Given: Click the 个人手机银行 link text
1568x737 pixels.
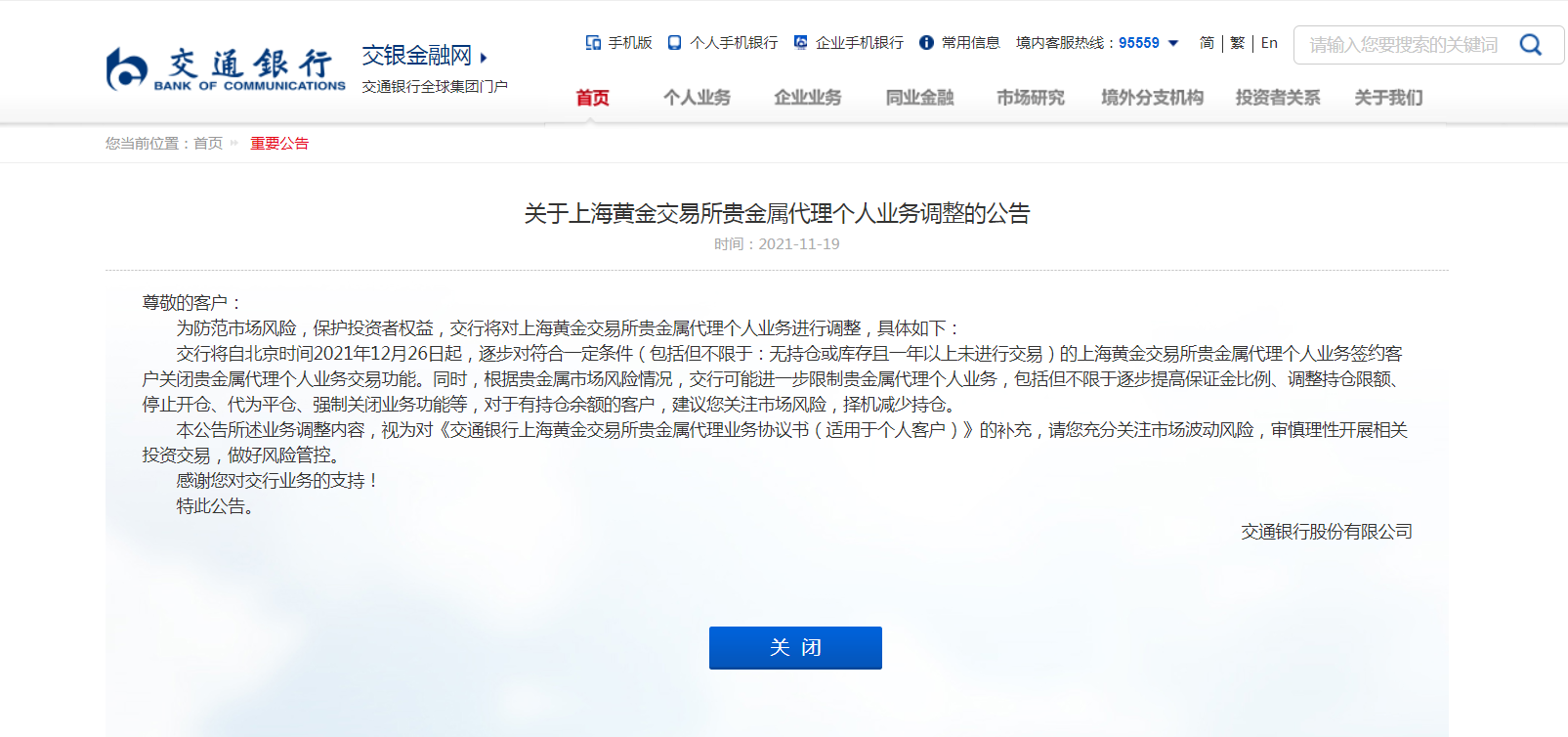Looking at the screenshot, I should [734, 43].
